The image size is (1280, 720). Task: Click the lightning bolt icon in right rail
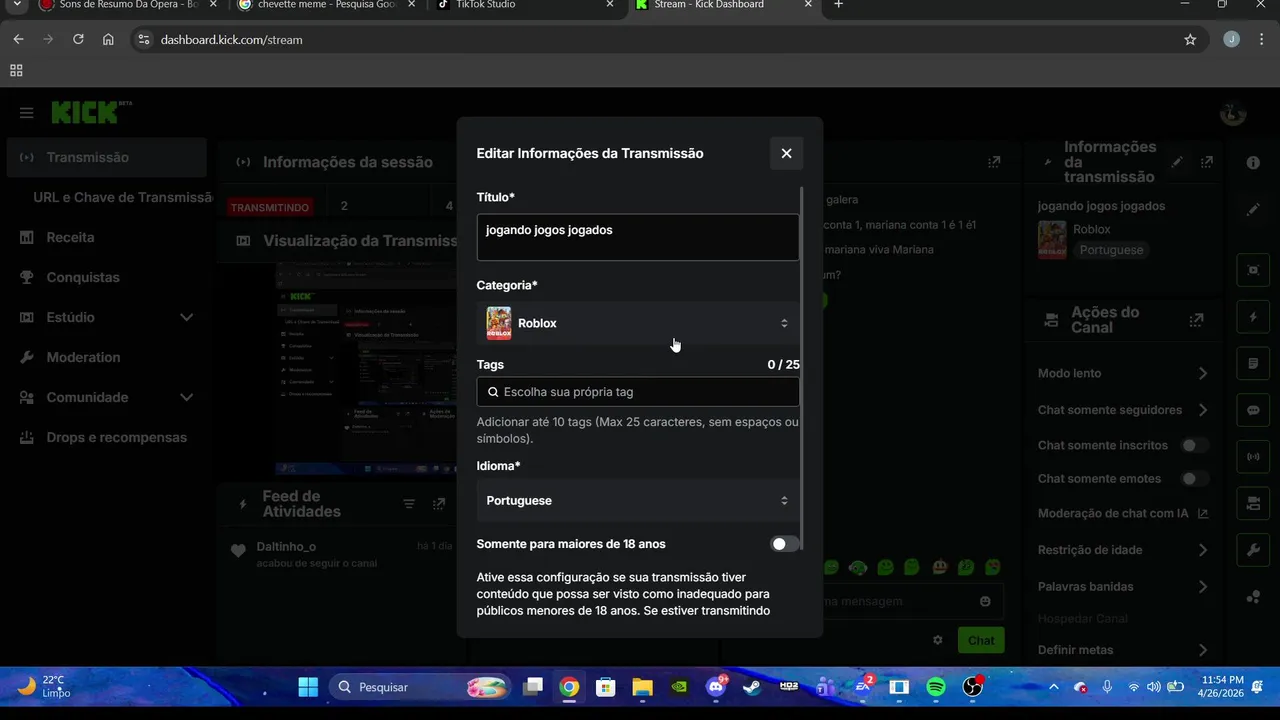click(1253, 317)
